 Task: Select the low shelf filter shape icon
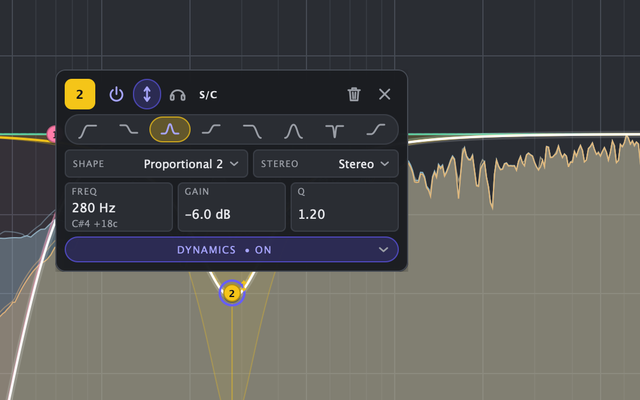129,129
